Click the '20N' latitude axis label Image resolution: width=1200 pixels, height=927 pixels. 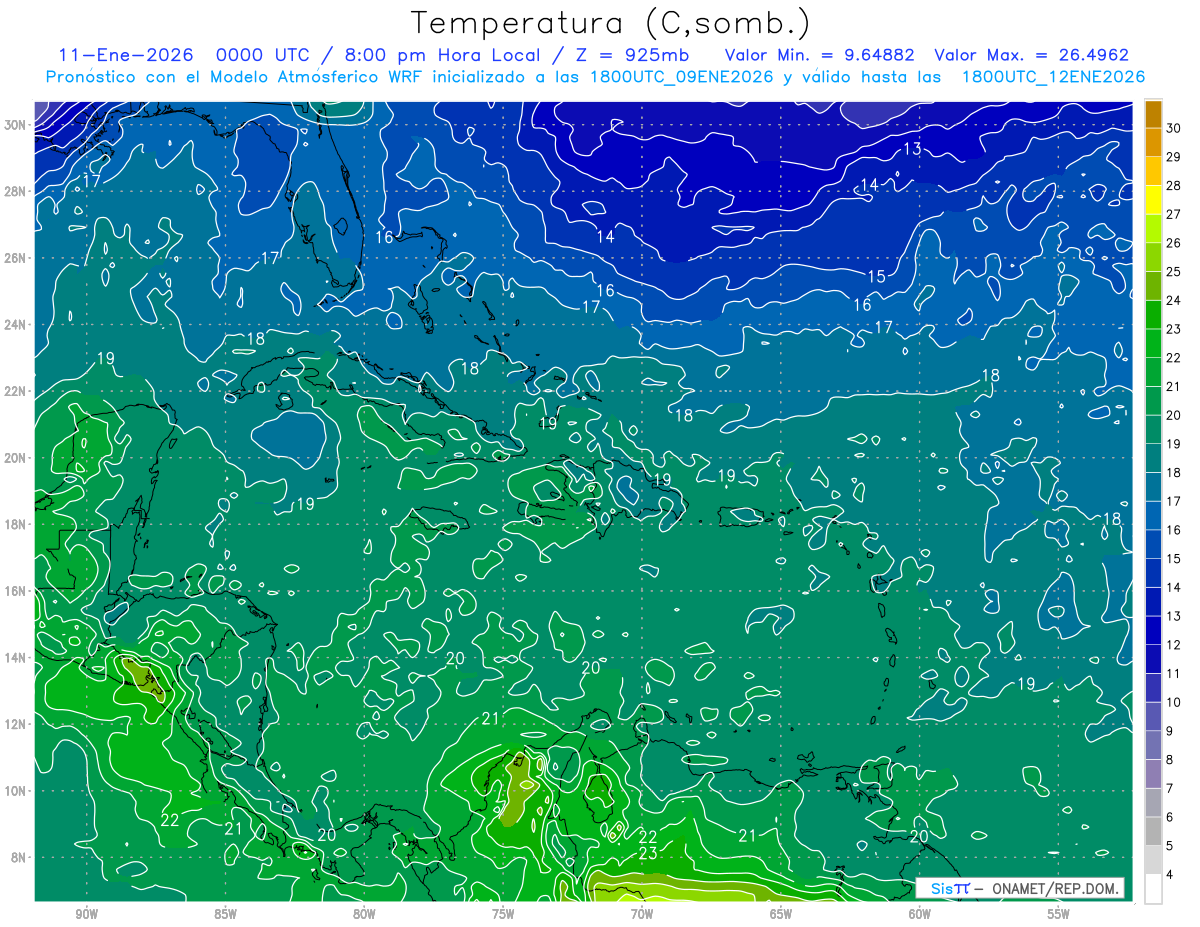pos(16,458)
